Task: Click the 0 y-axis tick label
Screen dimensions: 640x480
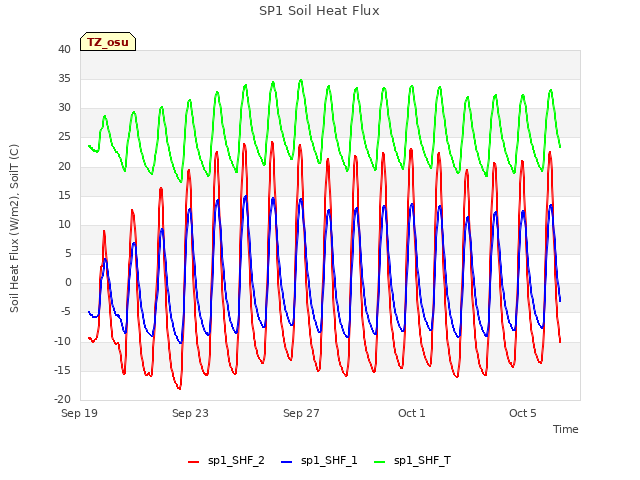Action: [68, 282]
